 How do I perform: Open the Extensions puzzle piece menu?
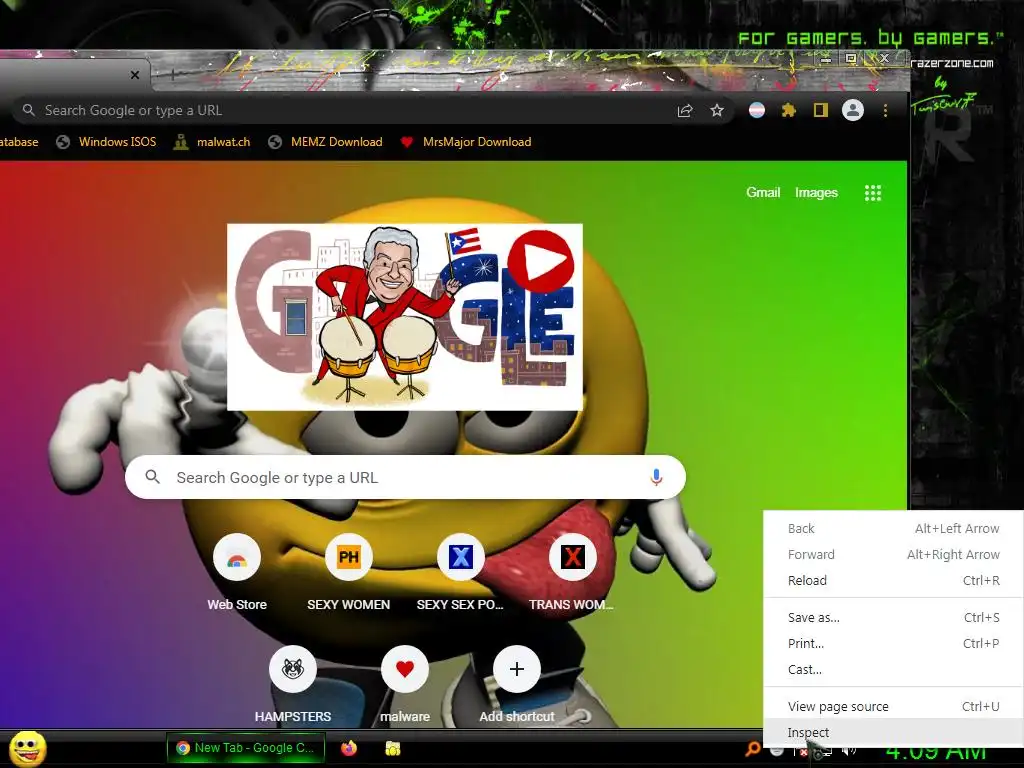tap(789, 110)
